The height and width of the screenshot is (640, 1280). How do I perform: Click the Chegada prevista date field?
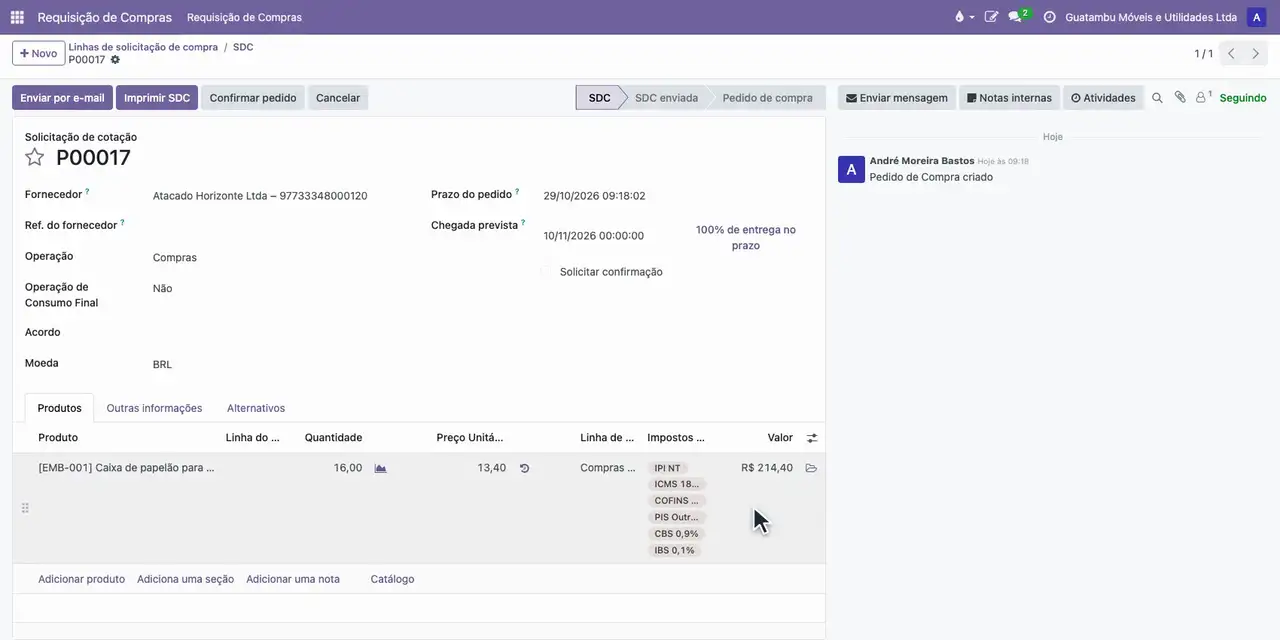coord(594,236)
